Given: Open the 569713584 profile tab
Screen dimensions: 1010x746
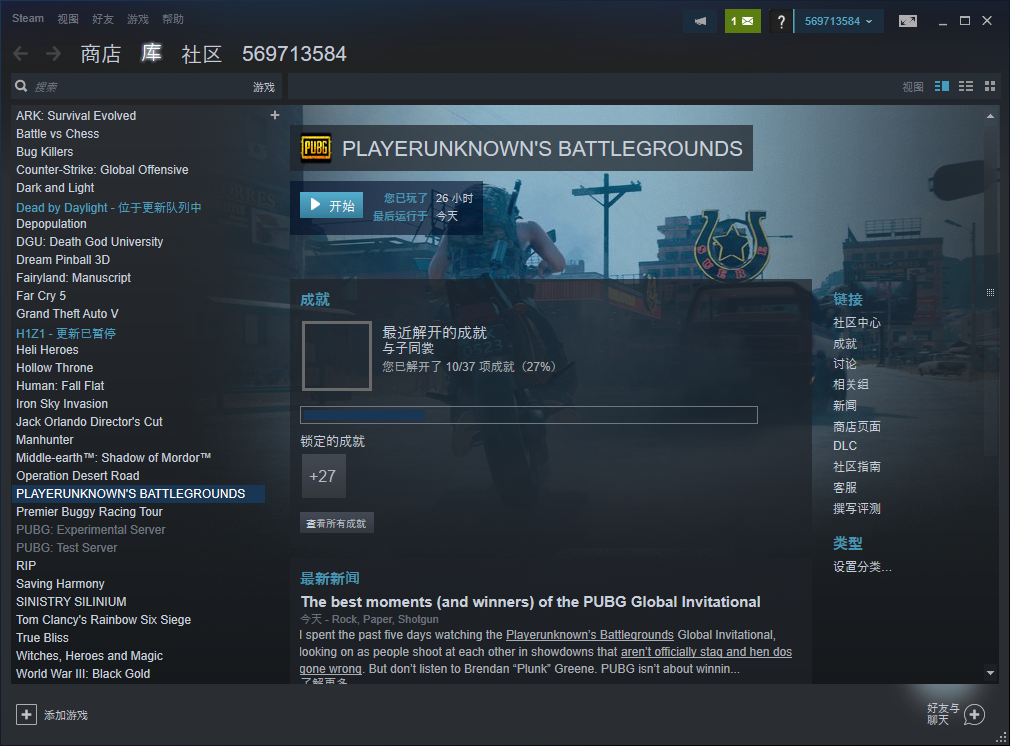Looking at the screenshot, I should tap(294, 54).
